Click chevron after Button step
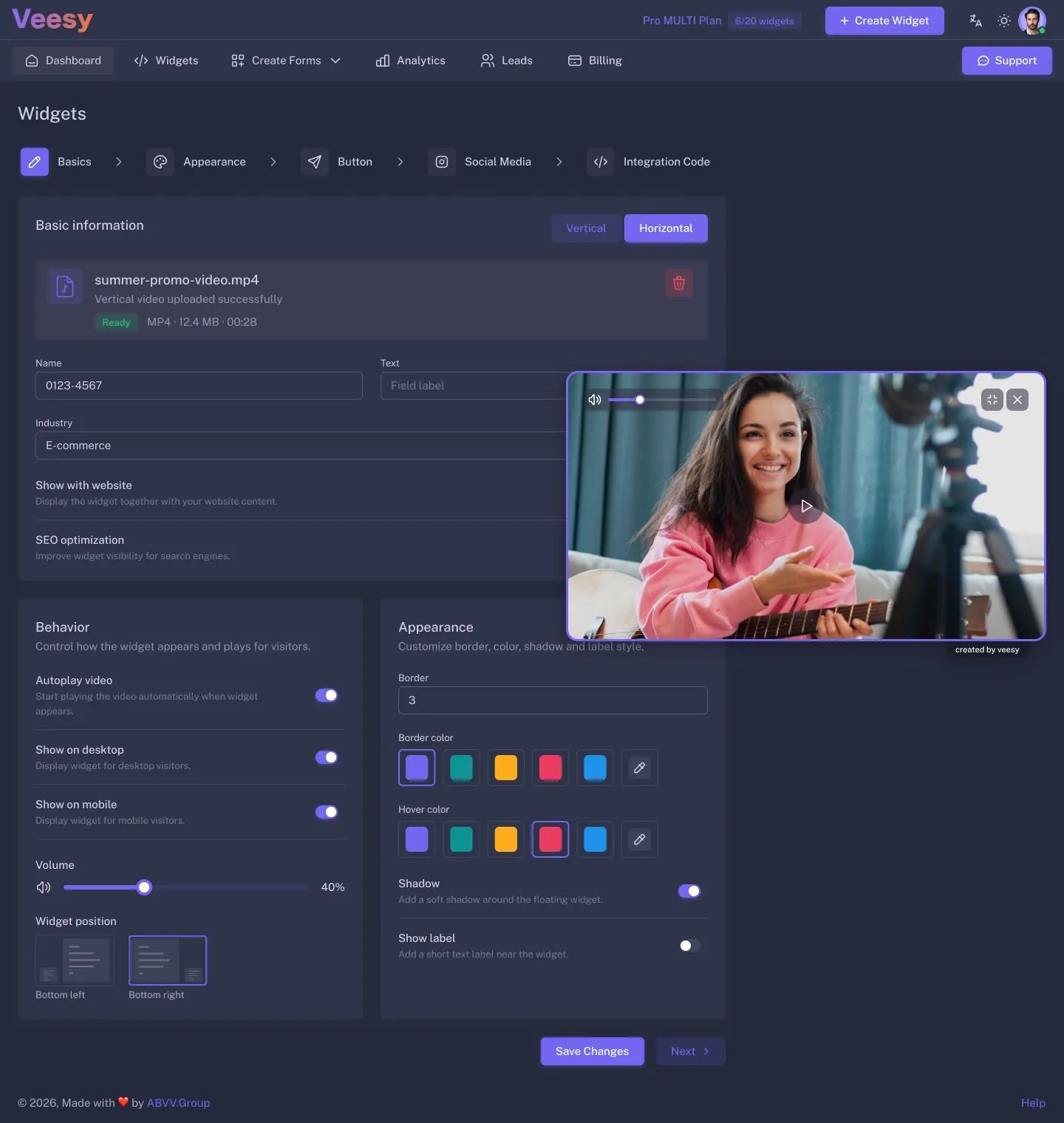The width and height of the screenshot is (1064, 1123). [400, 162]
